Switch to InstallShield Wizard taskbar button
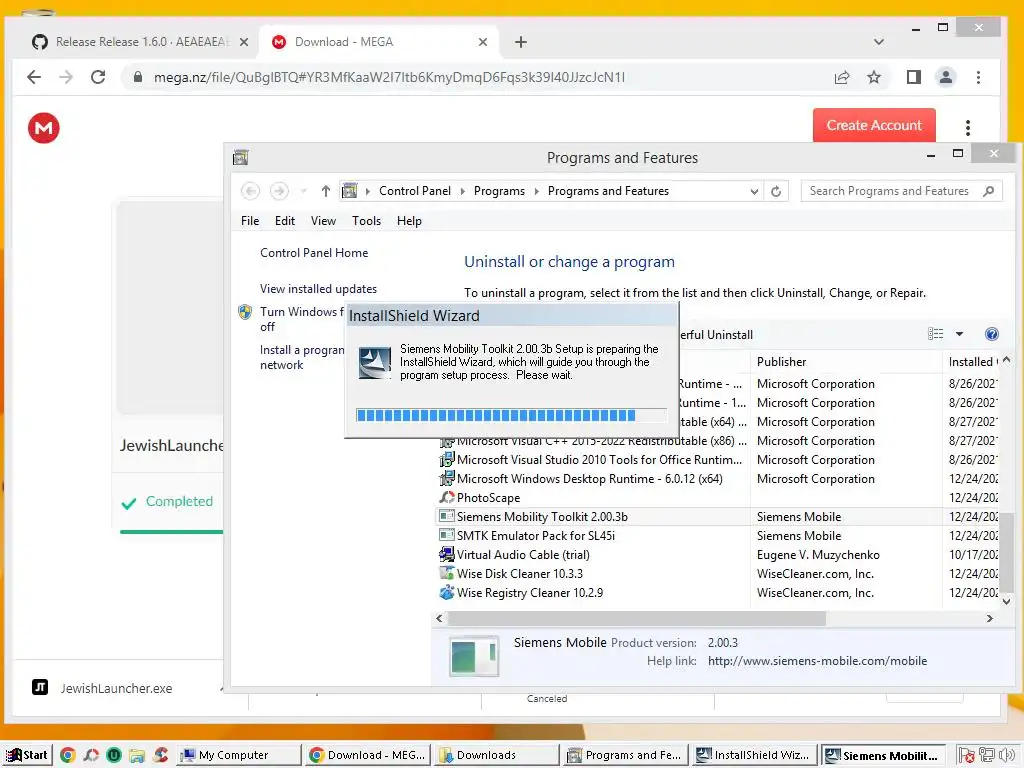The width and height of the screenshot is (1024, 768). [754, 755]
